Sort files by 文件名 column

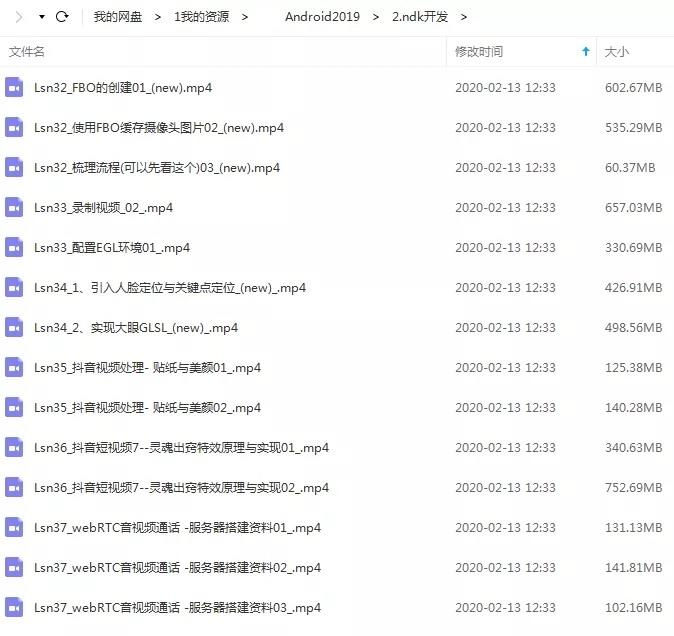(27, 52)
